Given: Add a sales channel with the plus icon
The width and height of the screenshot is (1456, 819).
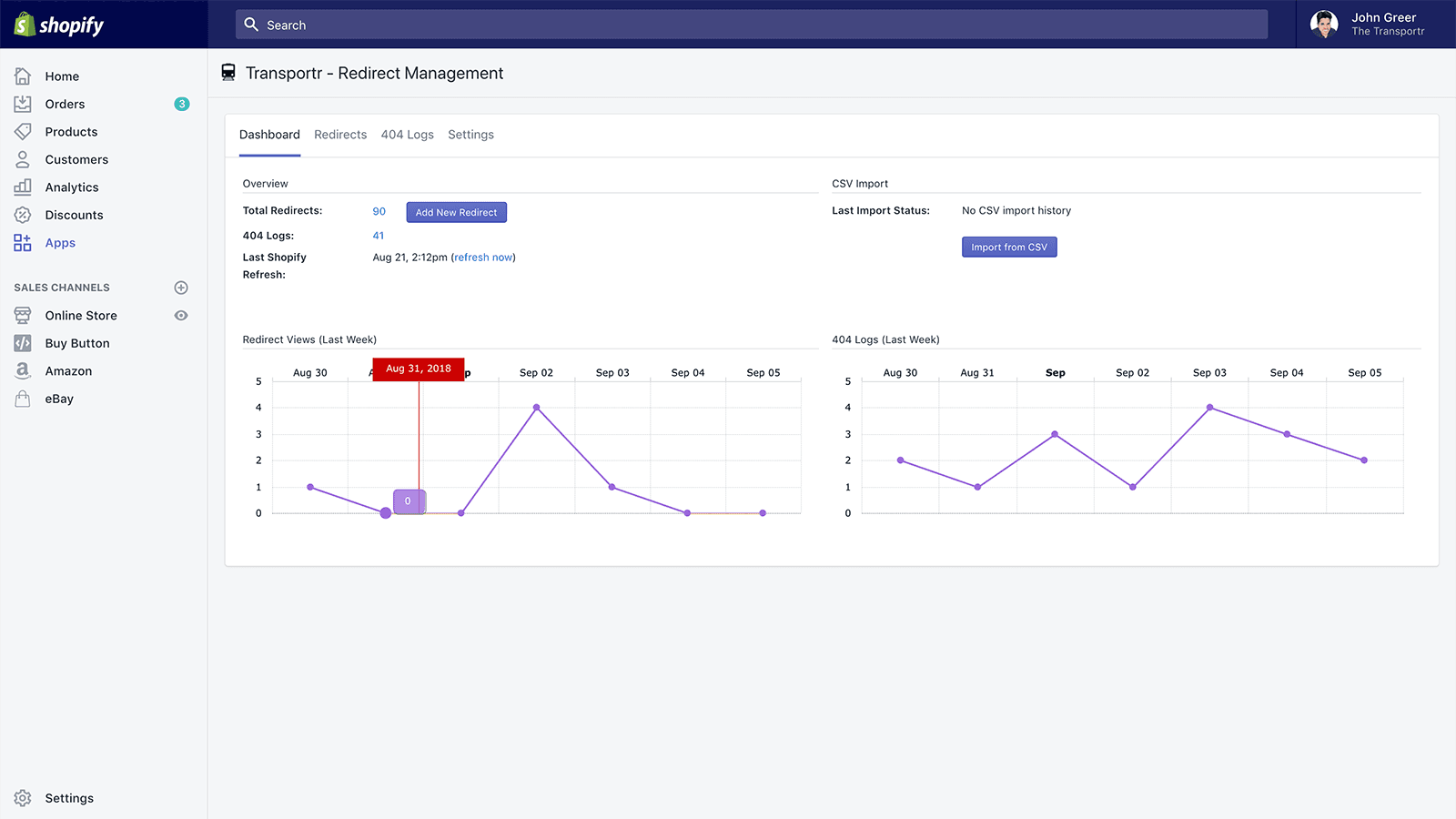Looking at the screenshot, I should click(181, 288).
